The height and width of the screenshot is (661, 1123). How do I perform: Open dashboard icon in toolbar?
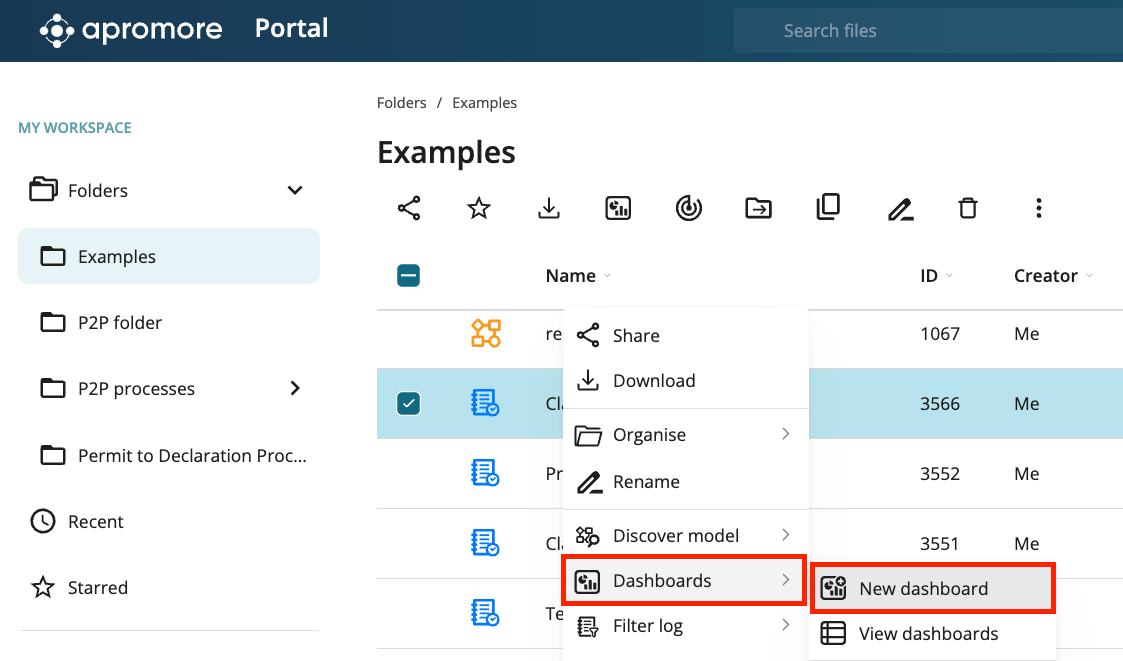[x=618, y=208]
